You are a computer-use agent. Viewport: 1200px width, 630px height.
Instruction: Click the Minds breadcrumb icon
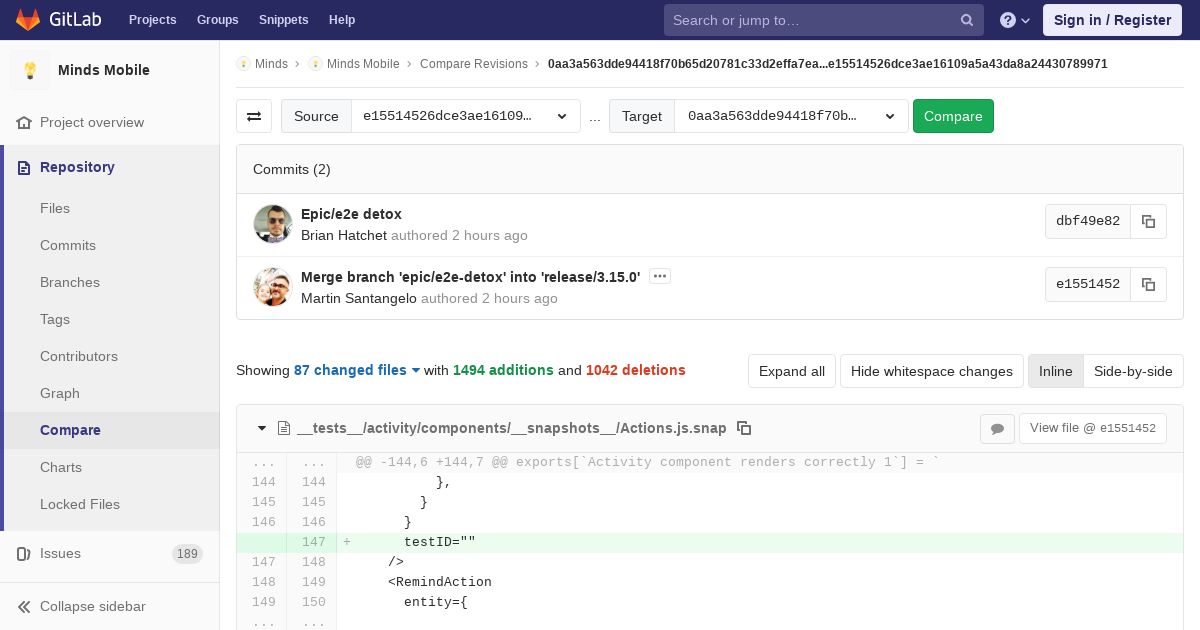(x=243, y=63)
